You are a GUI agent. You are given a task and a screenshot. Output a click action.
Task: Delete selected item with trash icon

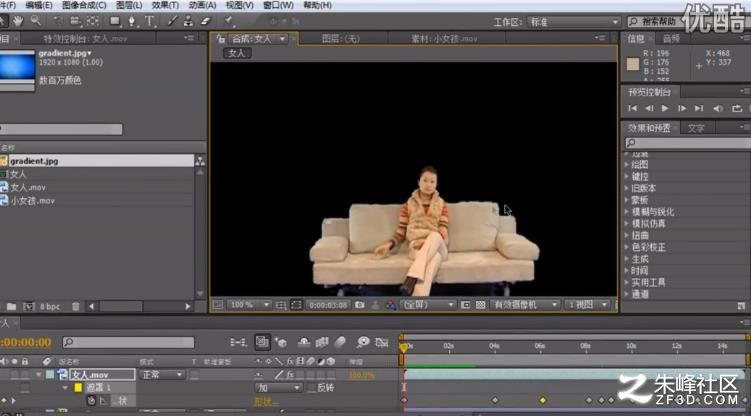coord(75,306)
